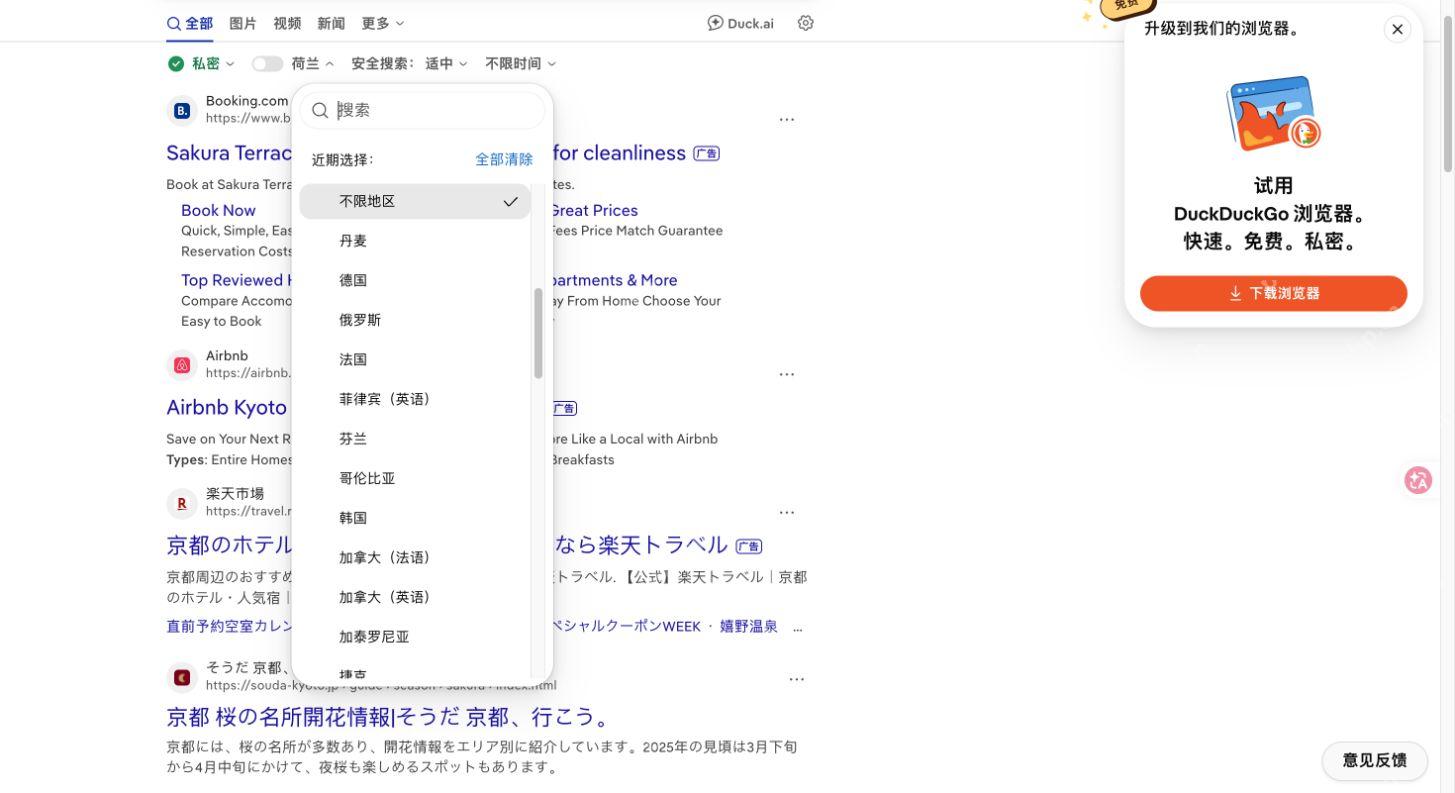Click the Booking.com site favicon
This screenshot has height=793, width=1455.
(x=182, y=111)
